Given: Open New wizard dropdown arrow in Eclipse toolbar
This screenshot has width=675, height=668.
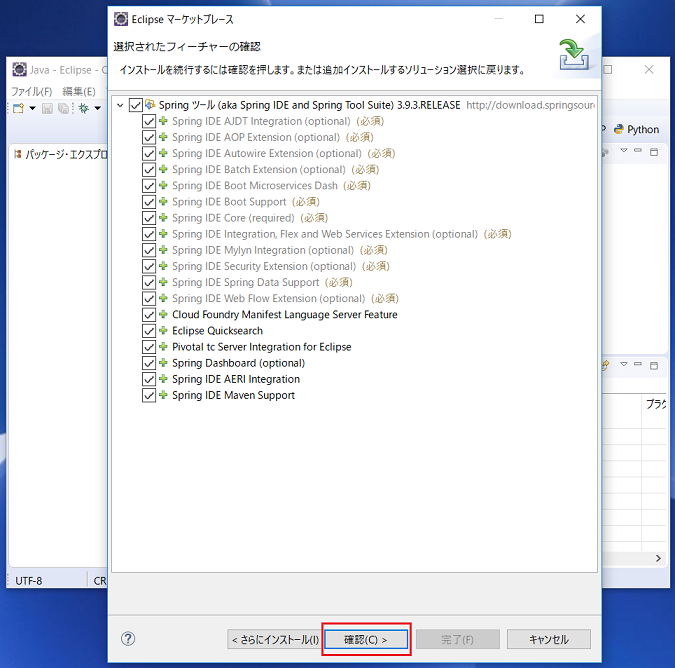Looking at the screenshot, I should pos(32,108).
